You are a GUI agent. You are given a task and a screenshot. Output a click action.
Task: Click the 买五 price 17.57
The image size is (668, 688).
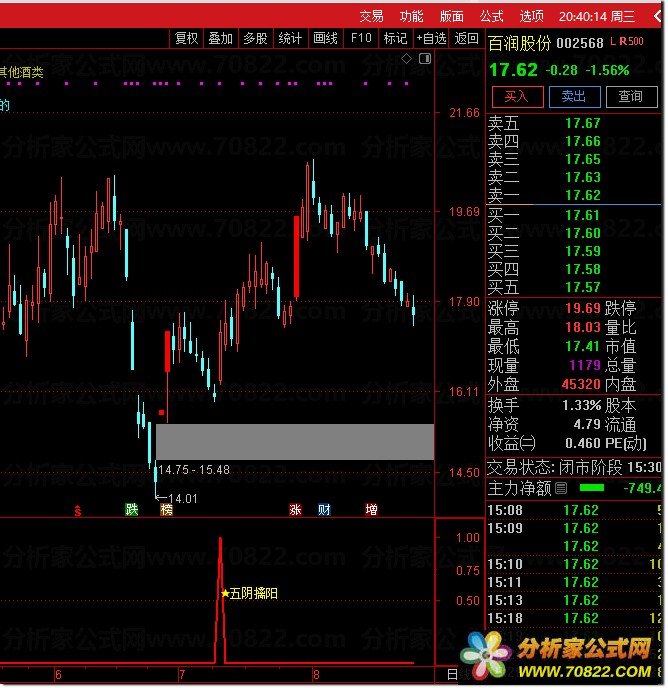[583, 287]
